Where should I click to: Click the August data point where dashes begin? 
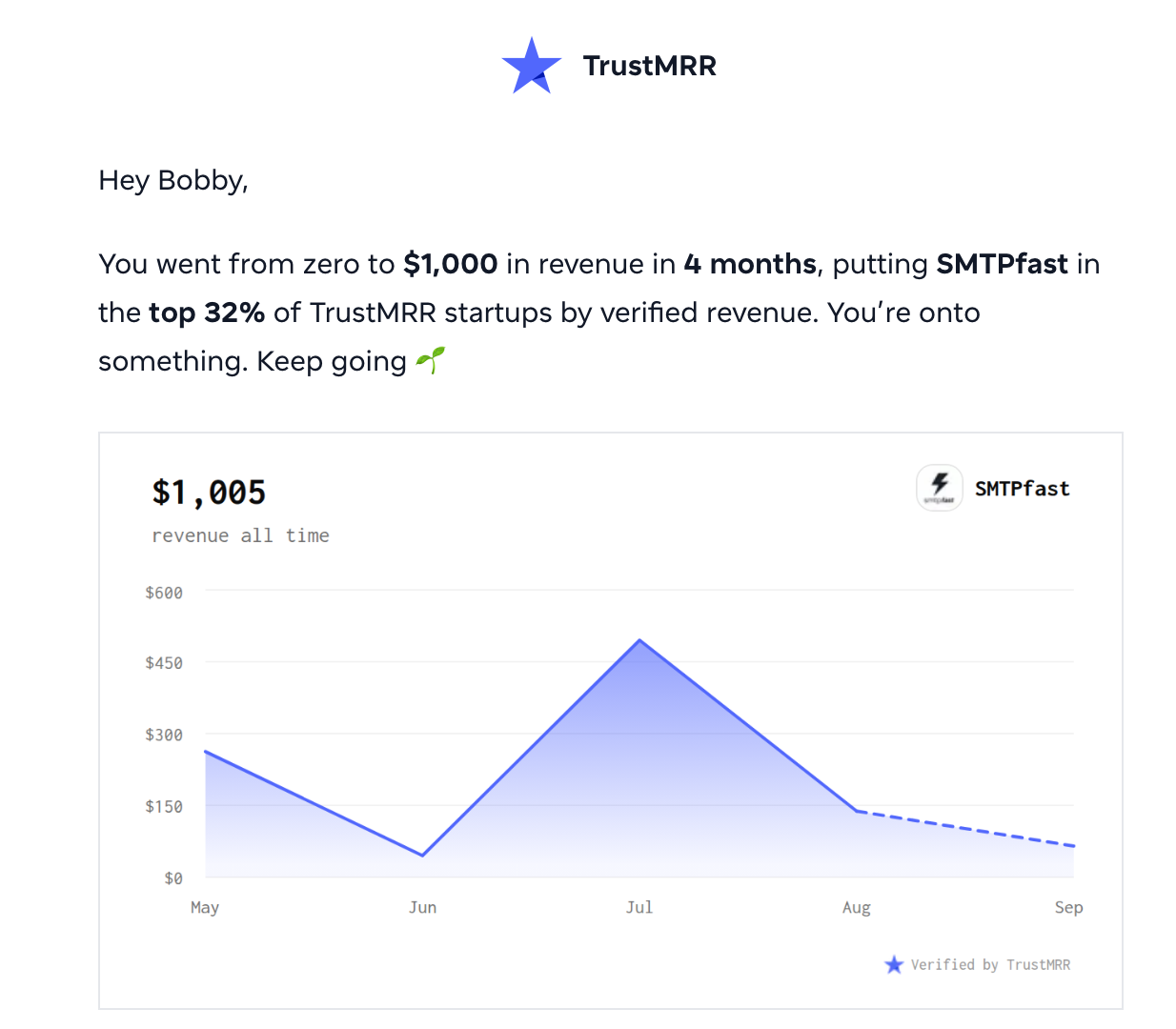click(x=857, y=811)
